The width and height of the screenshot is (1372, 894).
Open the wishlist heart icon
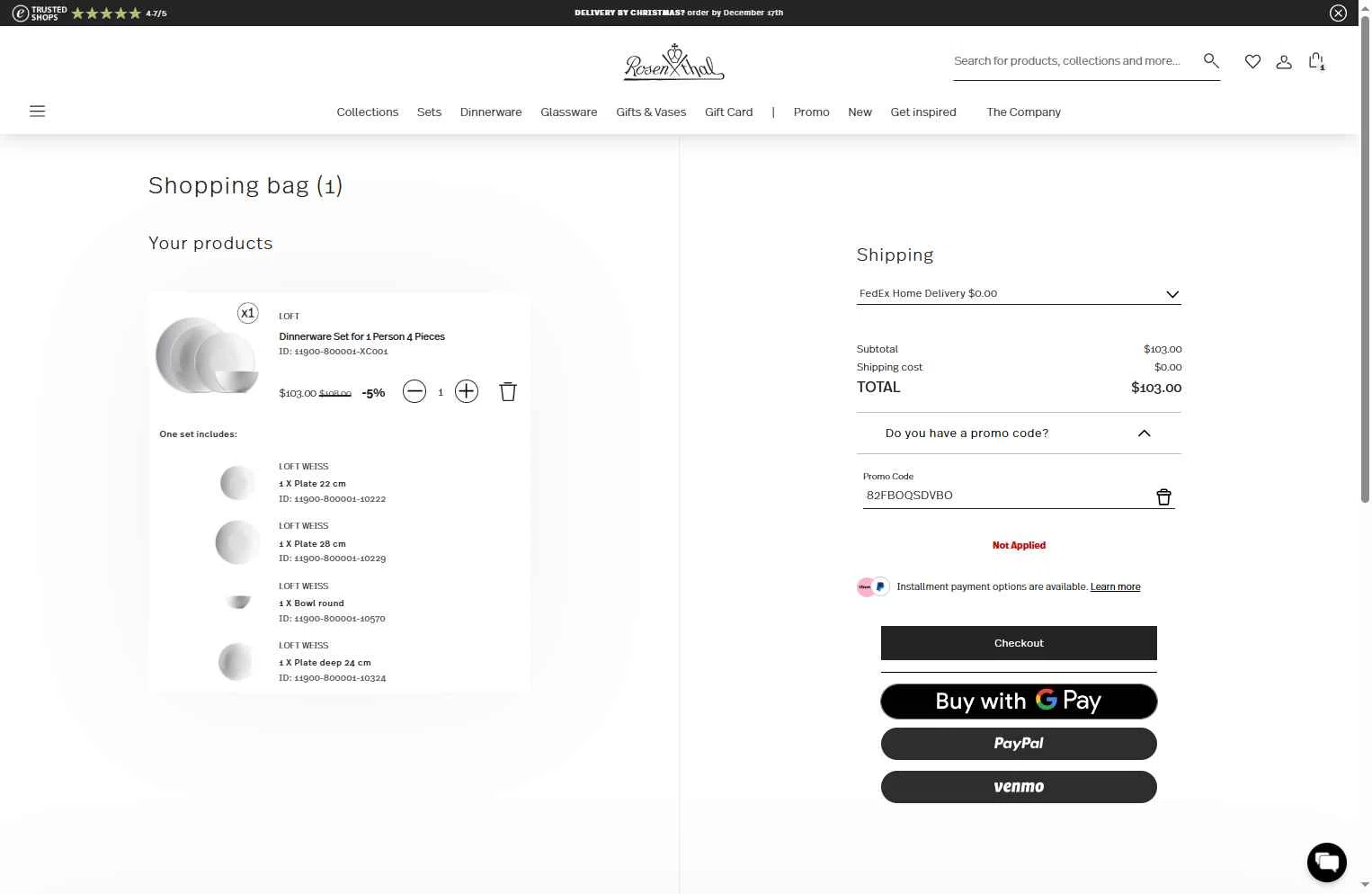tap(1252, 61)
